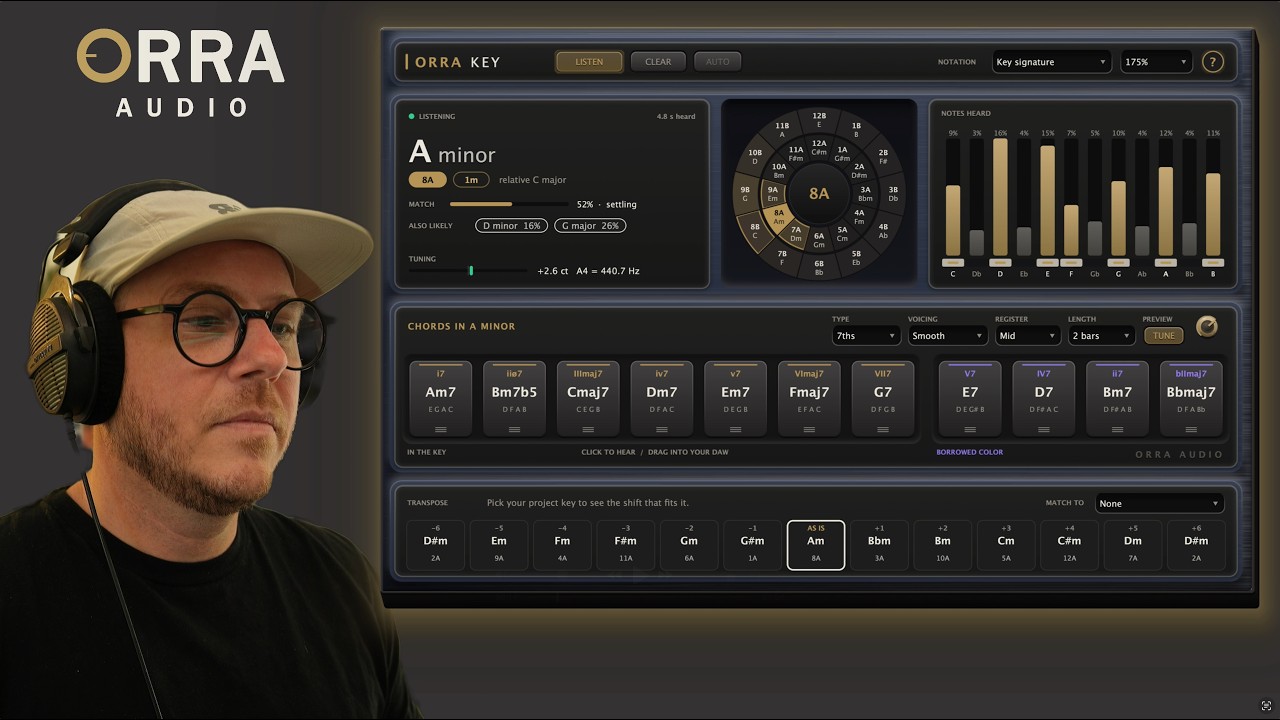The image size is (1280, 720).
Task: Open the Match To dropdown
Action: pyautogui.click(x=1159, y=504)
